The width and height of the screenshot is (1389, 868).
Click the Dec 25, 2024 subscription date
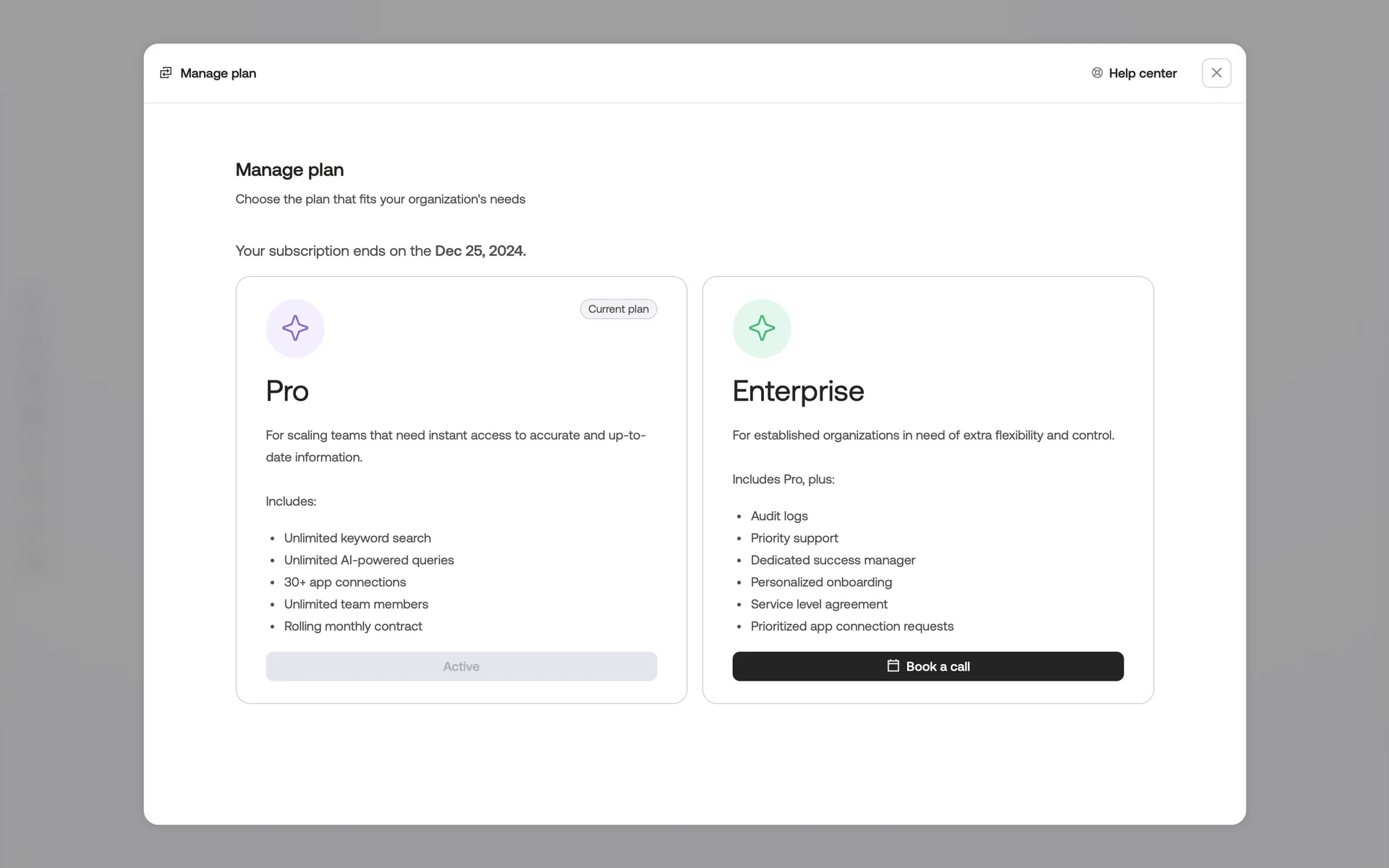pyautogui.click(x=480, y=251)
